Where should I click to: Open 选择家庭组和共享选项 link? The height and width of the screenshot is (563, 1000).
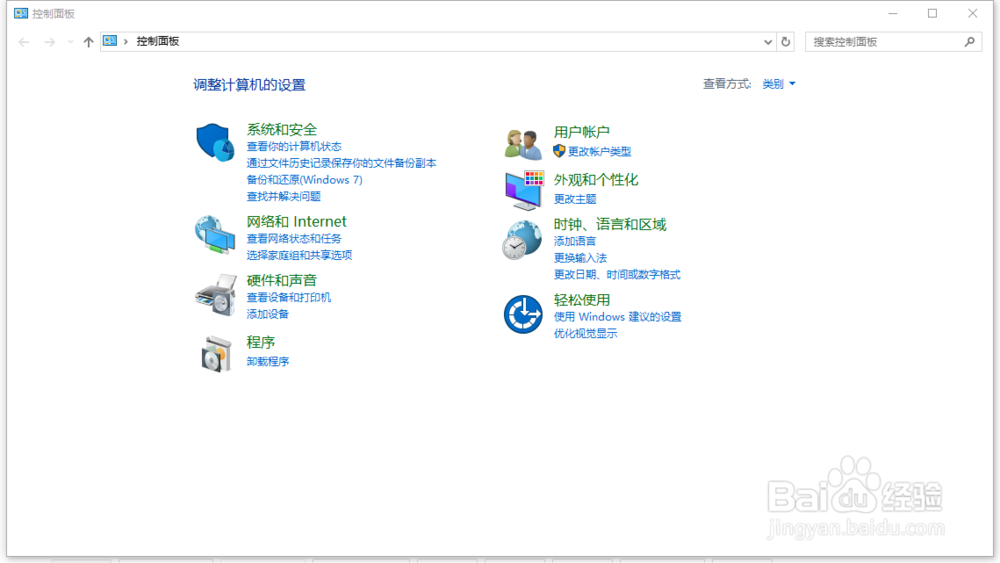tap(300, 255)
